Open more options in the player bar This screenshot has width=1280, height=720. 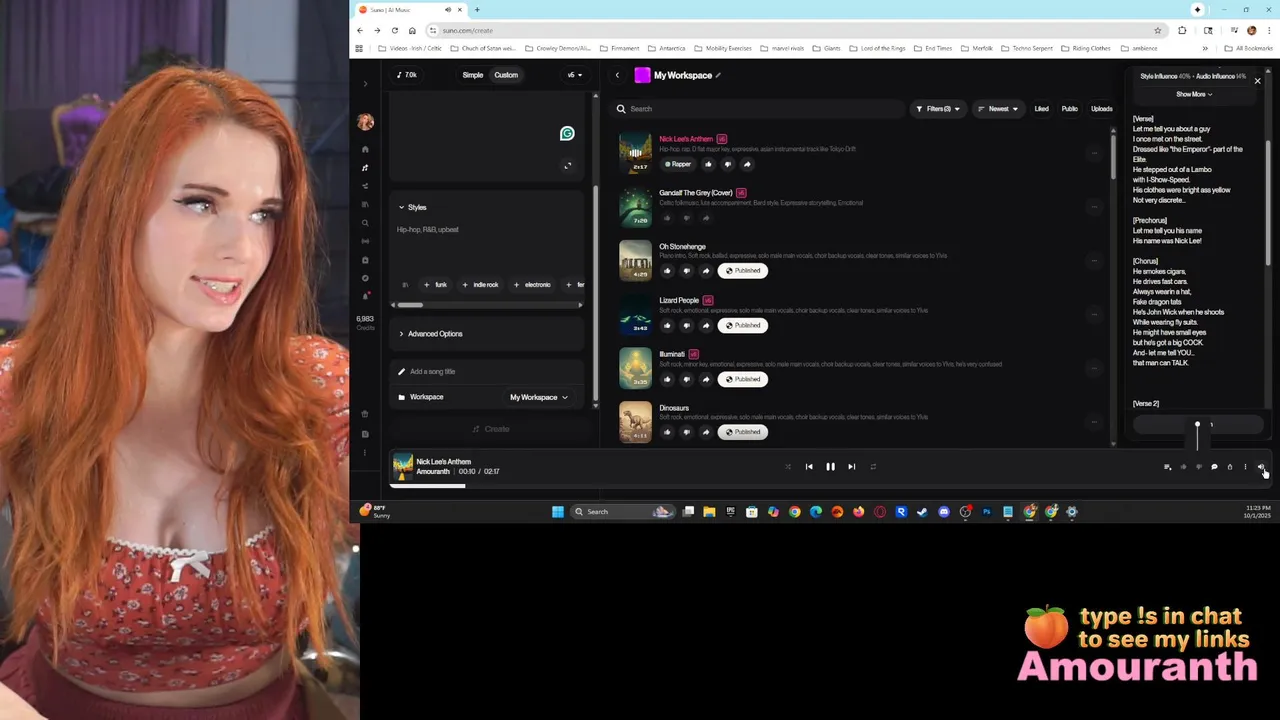[1245, 467]
